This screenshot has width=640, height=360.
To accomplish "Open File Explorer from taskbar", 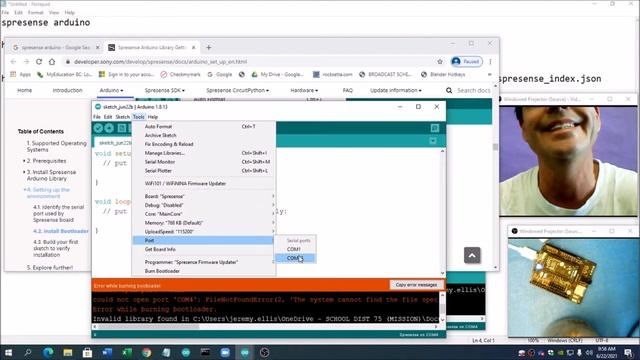I will [x=68, y=352].
